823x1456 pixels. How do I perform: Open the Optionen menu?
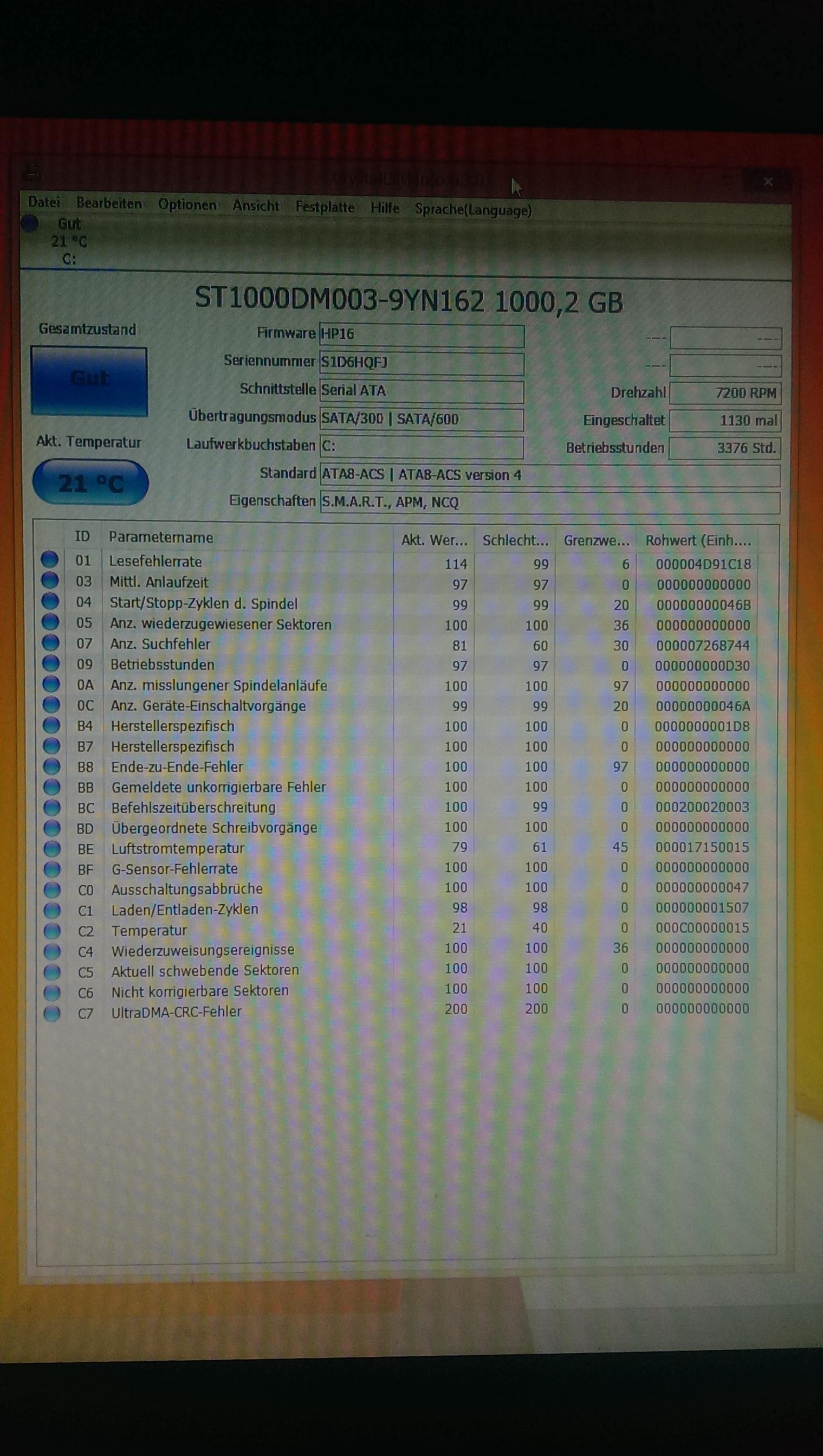click(187, 204)
